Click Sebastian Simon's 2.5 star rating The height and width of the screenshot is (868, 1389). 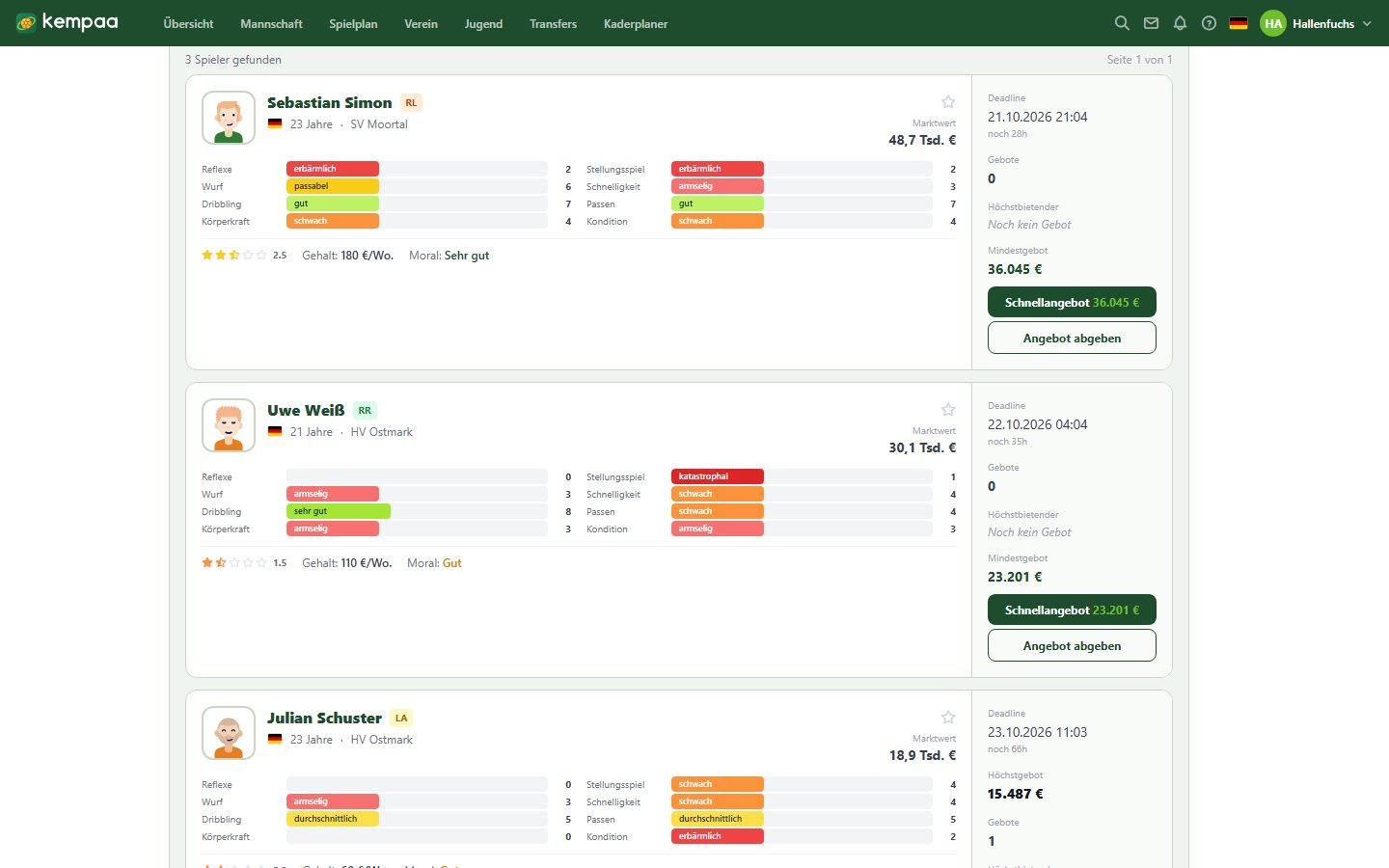click(x=243, y=256)
